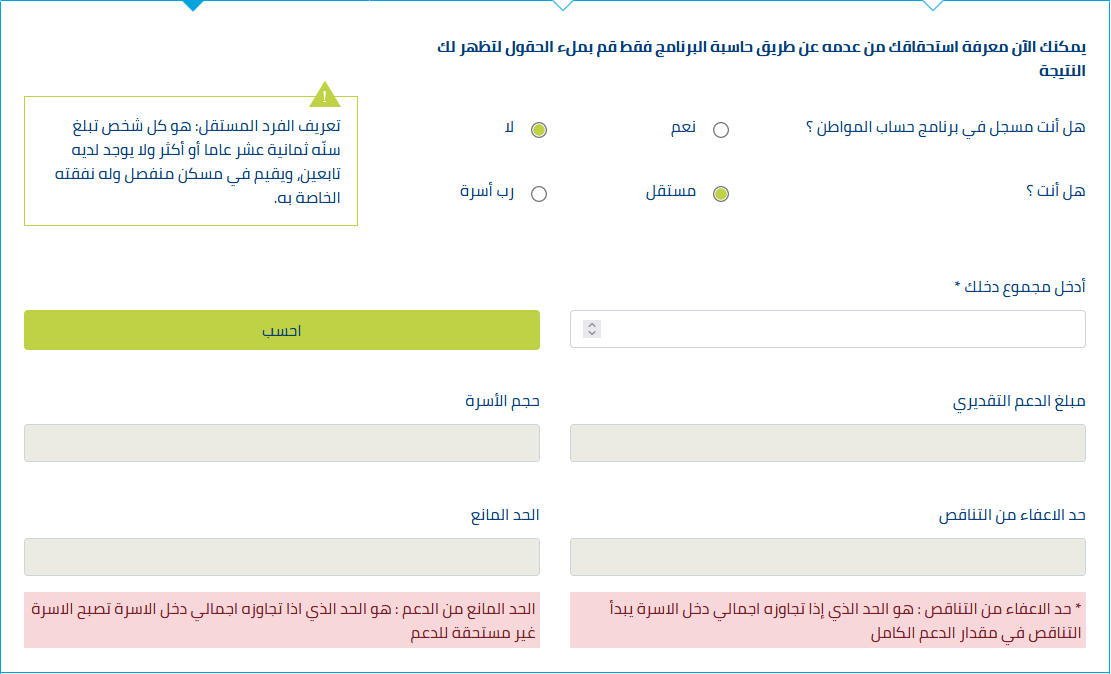1111x674 pixels.
Task: Choose the رب أسرة radio option
Action: 538,194
